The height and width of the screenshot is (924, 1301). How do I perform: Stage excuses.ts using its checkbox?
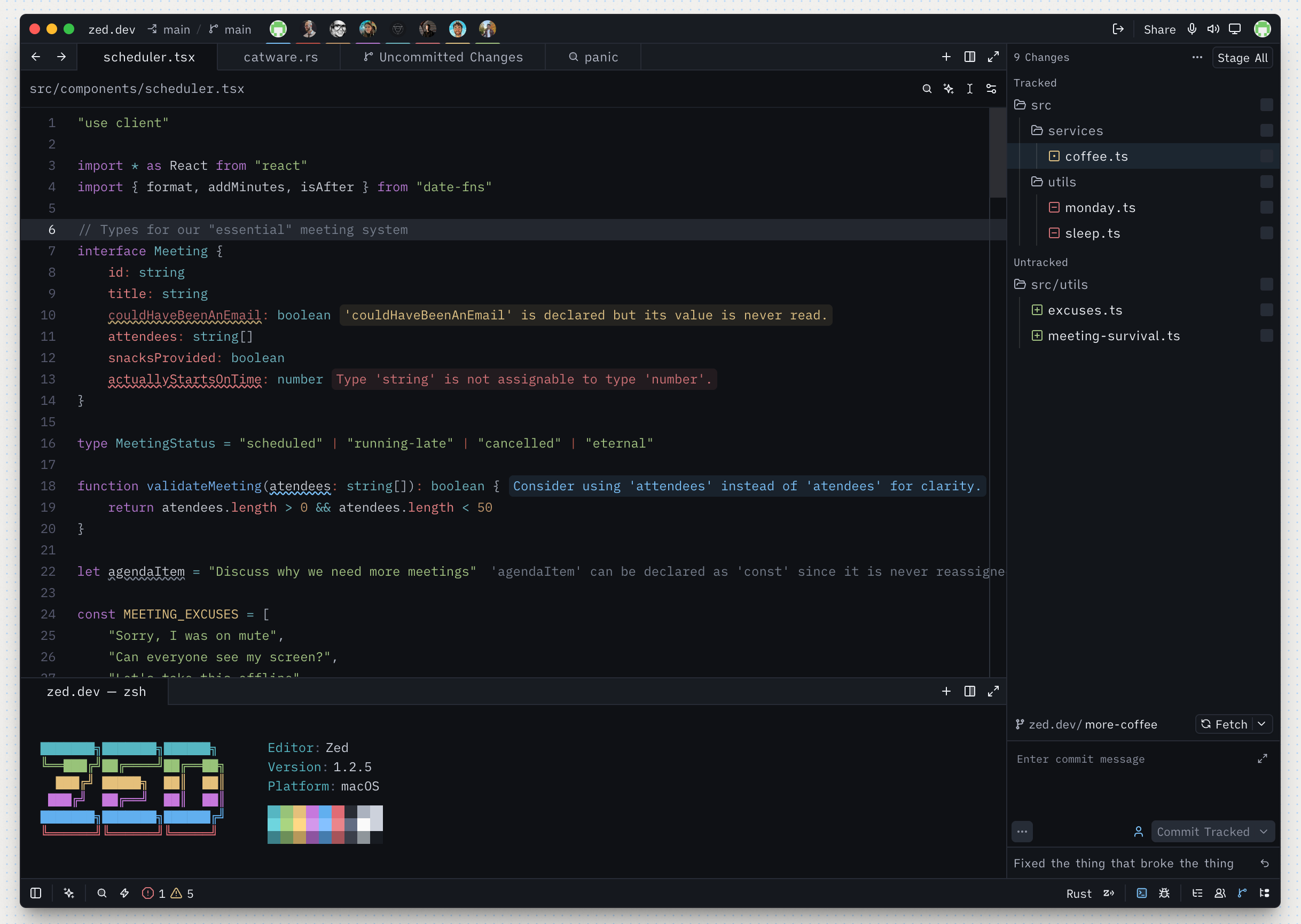tap(1266, 310)
